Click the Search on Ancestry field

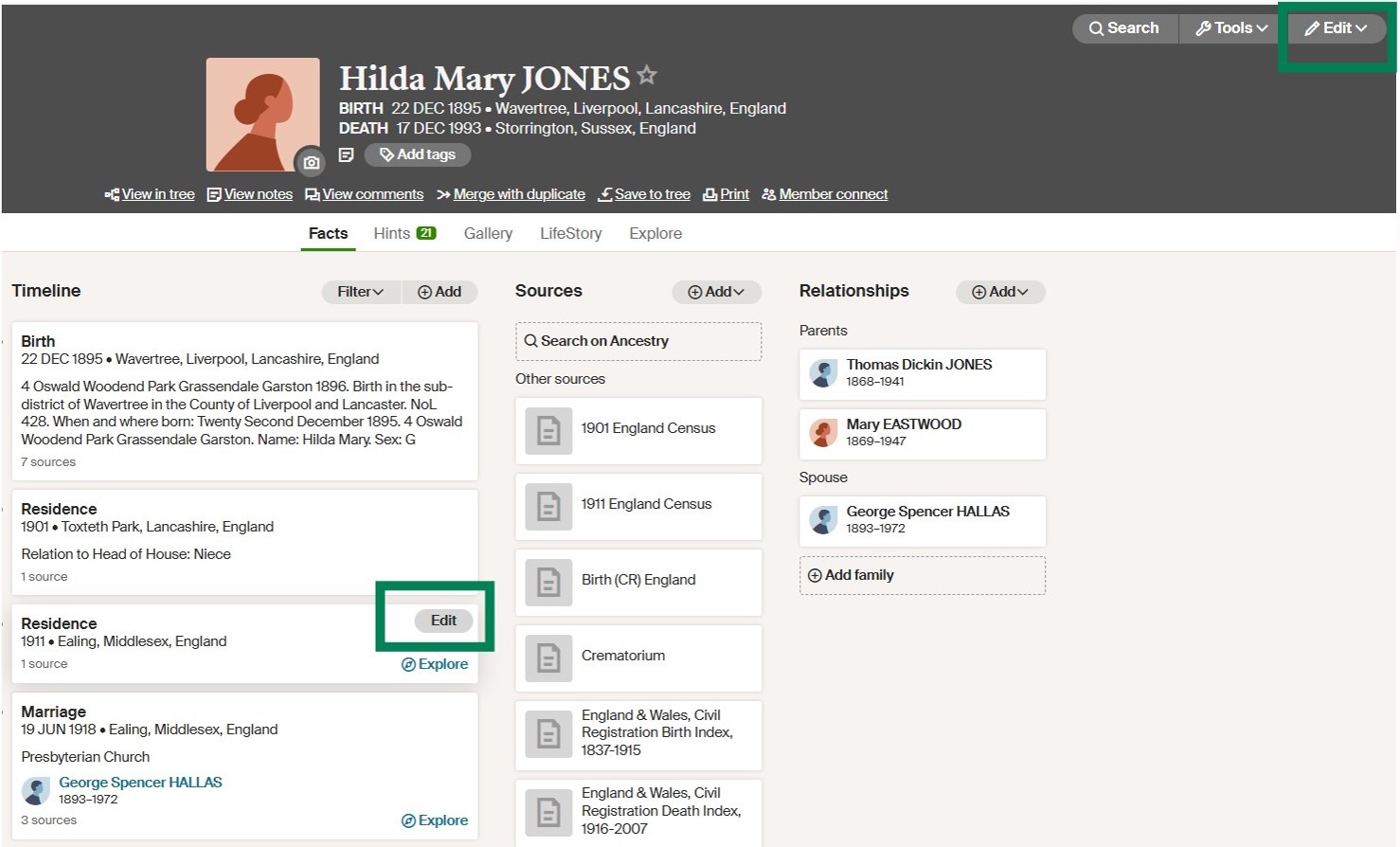(637, 341)
